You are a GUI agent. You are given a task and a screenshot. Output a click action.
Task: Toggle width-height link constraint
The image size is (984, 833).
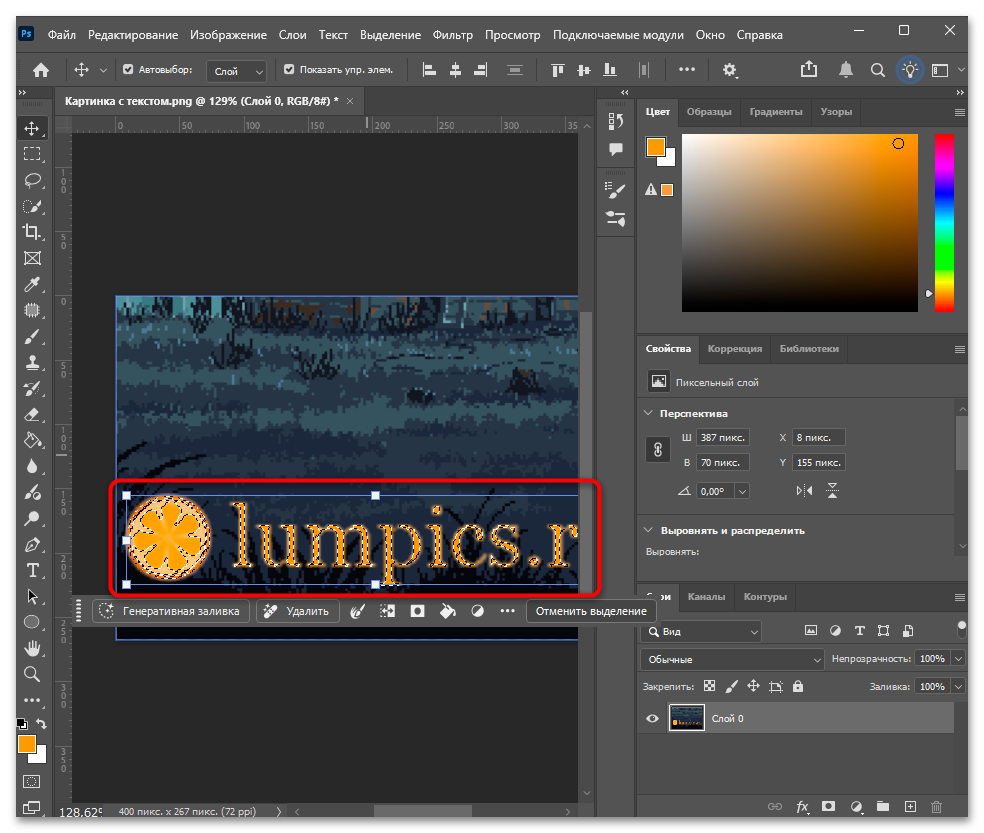pos(658,449)
